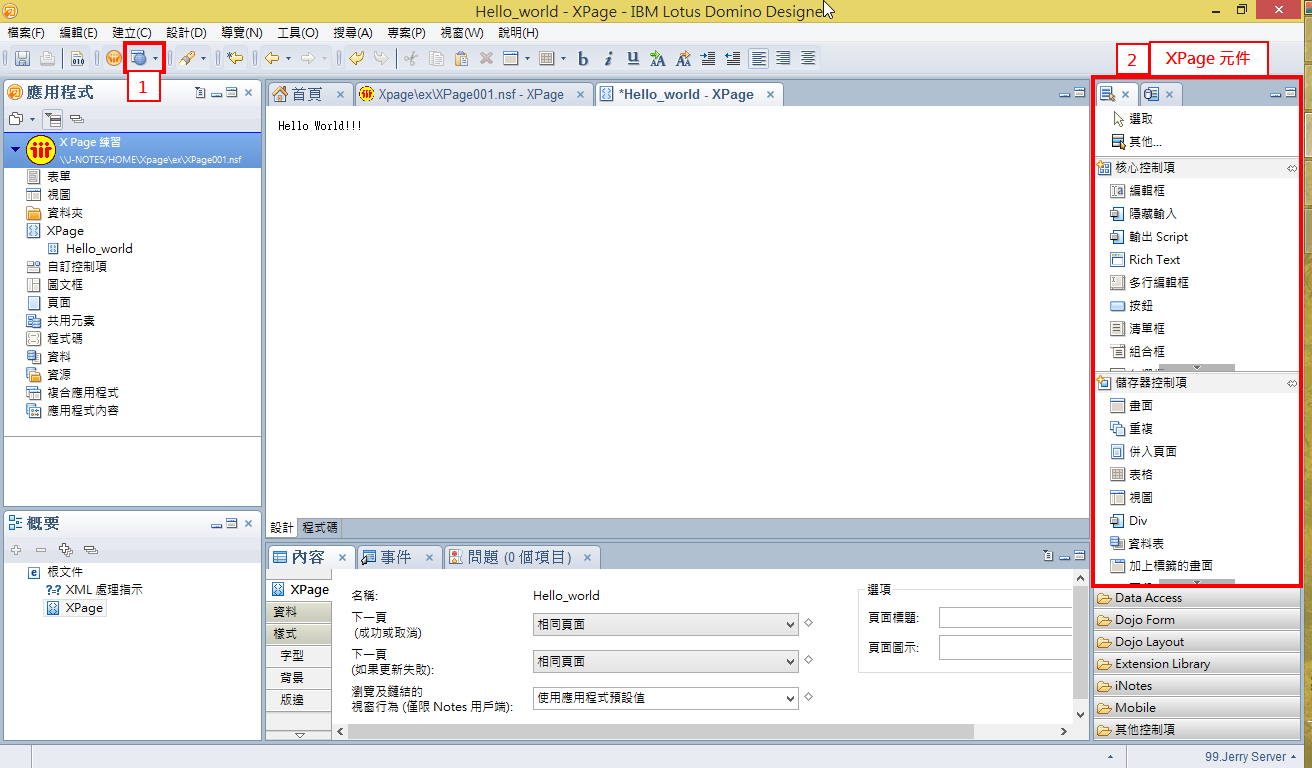Screen dimensions: 1312x768
Task: Toggle the tree view icon in 應用程式 toolbar
Action: [54, 119]
